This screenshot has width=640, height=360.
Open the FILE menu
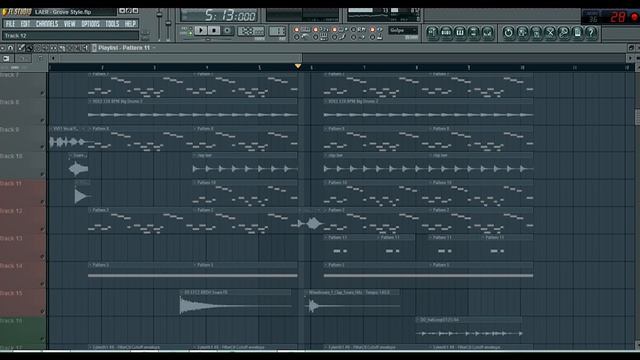10,24
